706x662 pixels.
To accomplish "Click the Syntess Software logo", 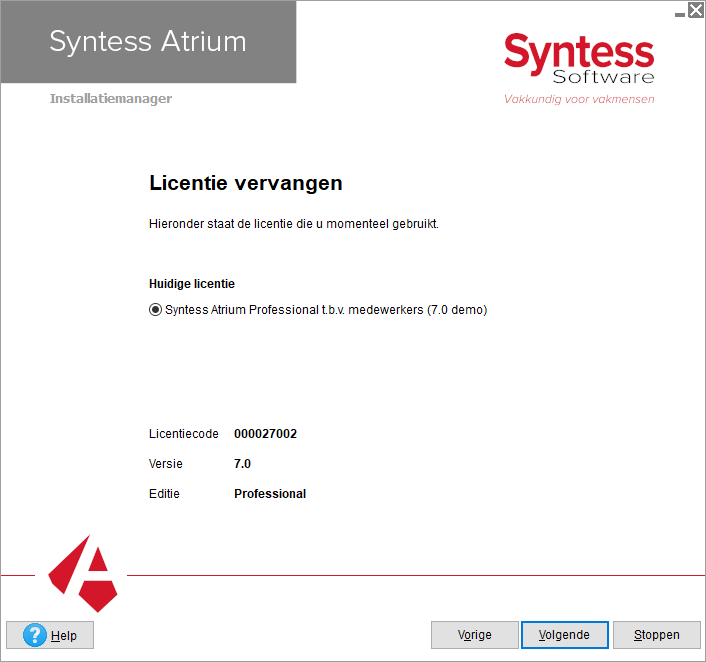I will click(579, 59).
